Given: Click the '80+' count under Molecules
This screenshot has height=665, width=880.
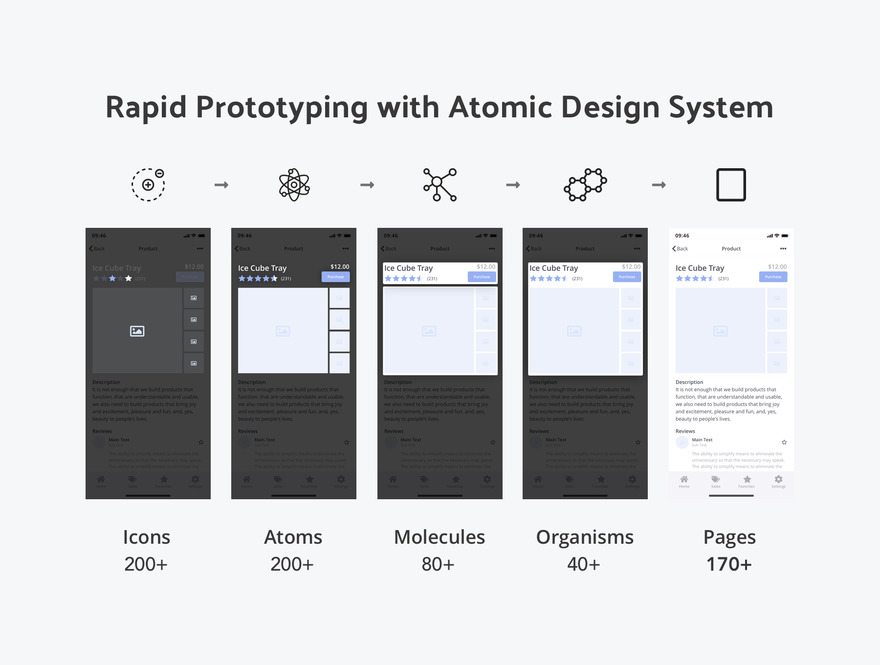Looking at the screenshot, I should (x=438, y=564).
